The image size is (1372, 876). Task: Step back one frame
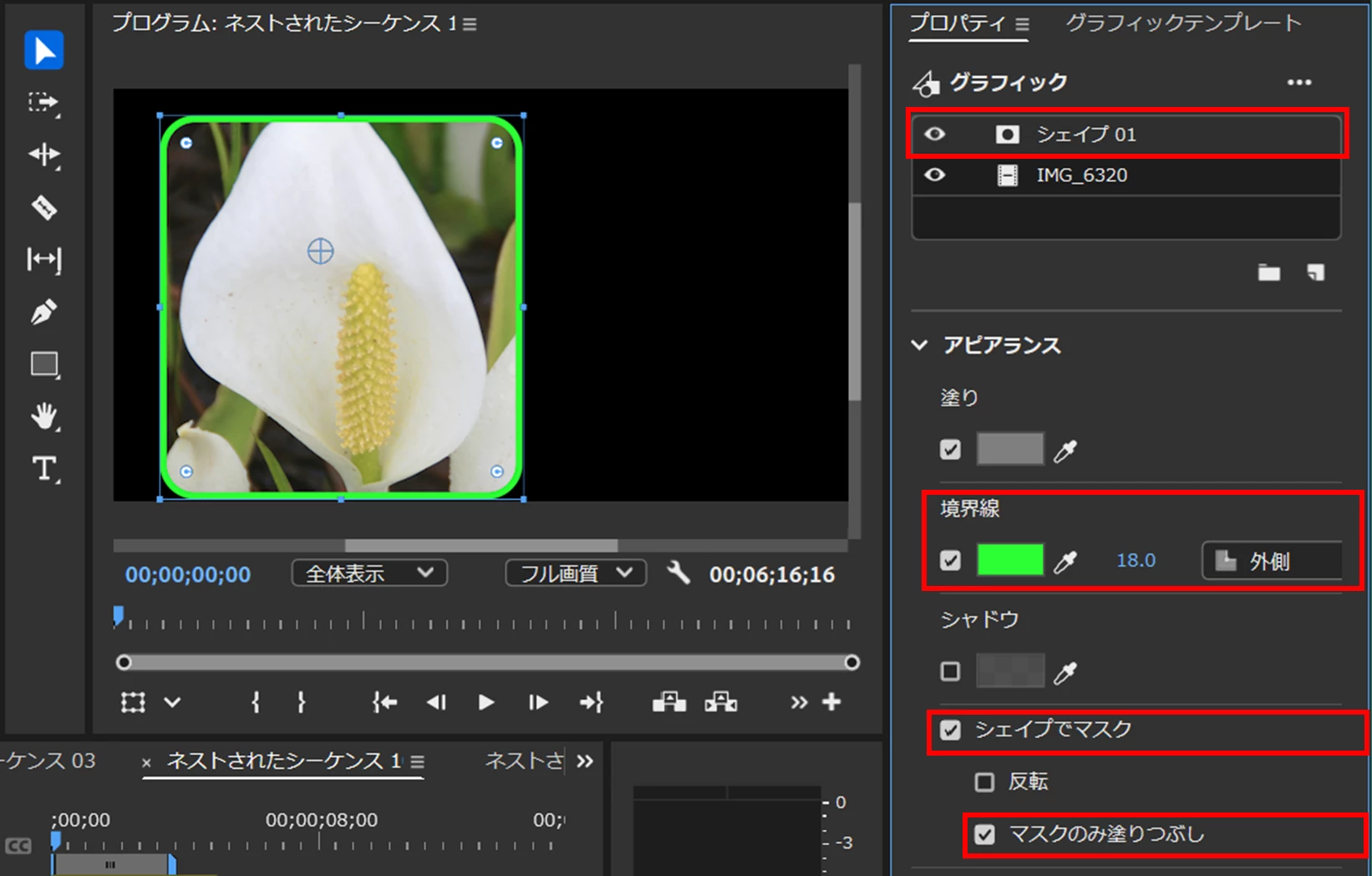pos(436,702)
